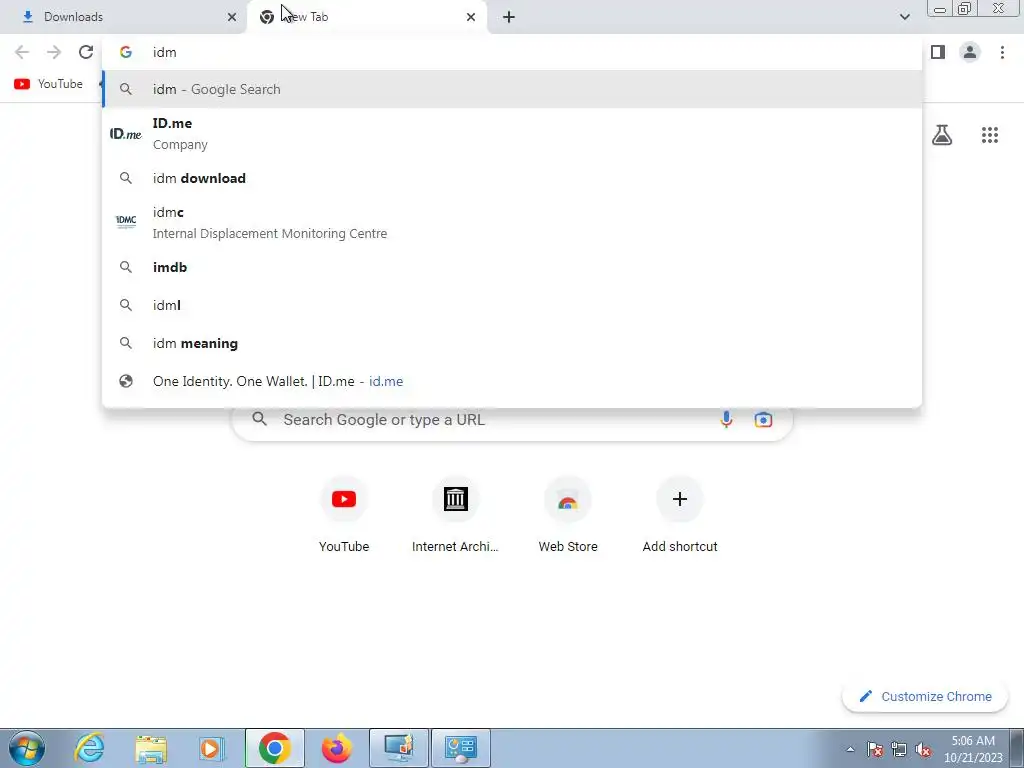Open Chrome's three-dot menu

pyautogui.click(x=1002, y=52)
